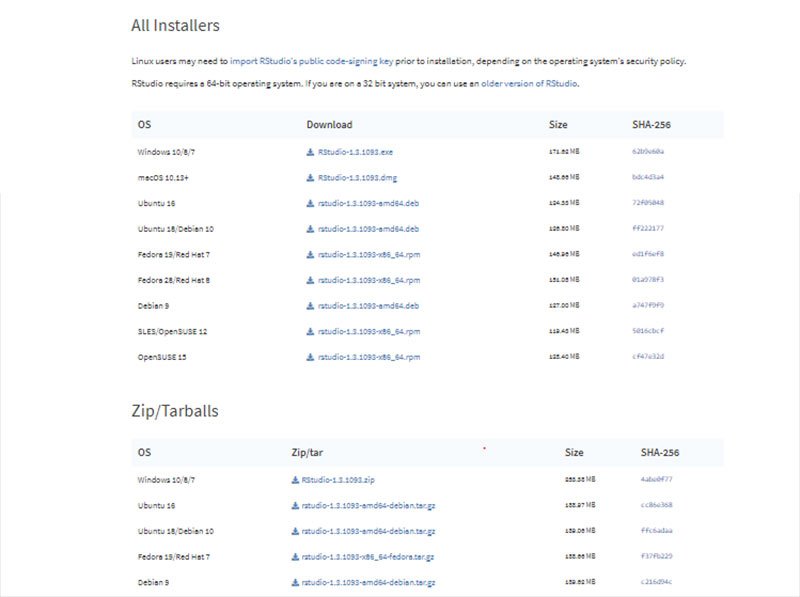Open x86_64.rpm link for Fedora 28/Red Hat 8

point(369,280)
